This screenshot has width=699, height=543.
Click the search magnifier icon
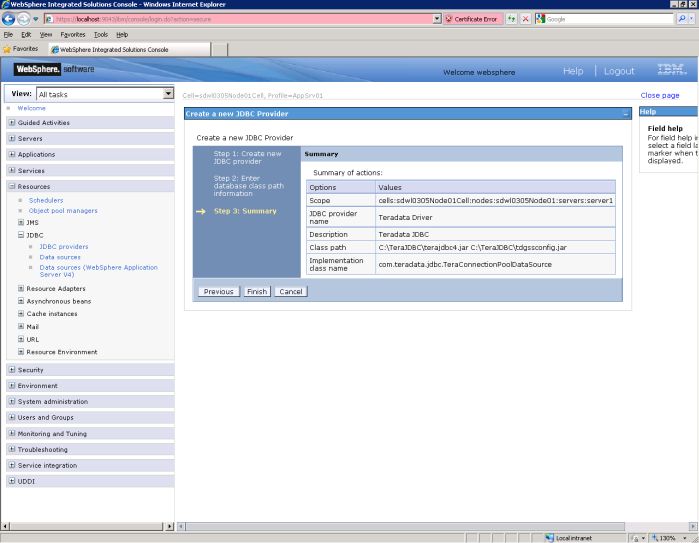(x=681, y=19)
